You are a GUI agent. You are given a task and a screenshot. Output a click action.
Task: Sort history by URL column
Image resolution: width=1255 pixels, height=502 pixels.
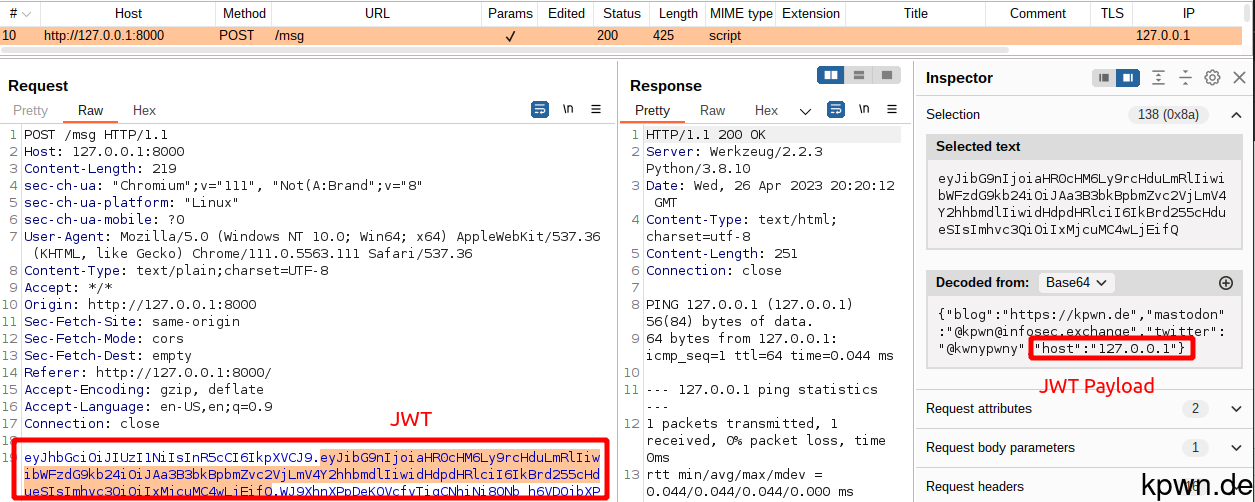pos(377,13)
